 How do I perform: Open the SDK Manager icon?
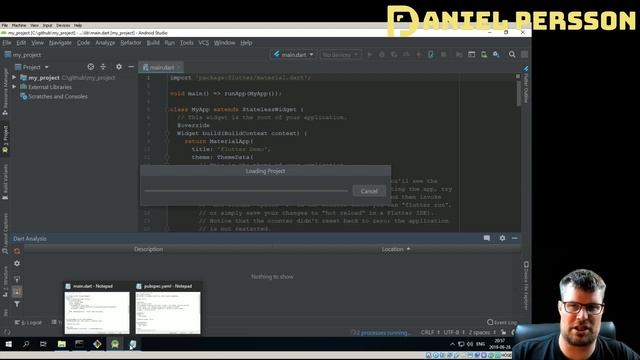[x=496, y=54]
